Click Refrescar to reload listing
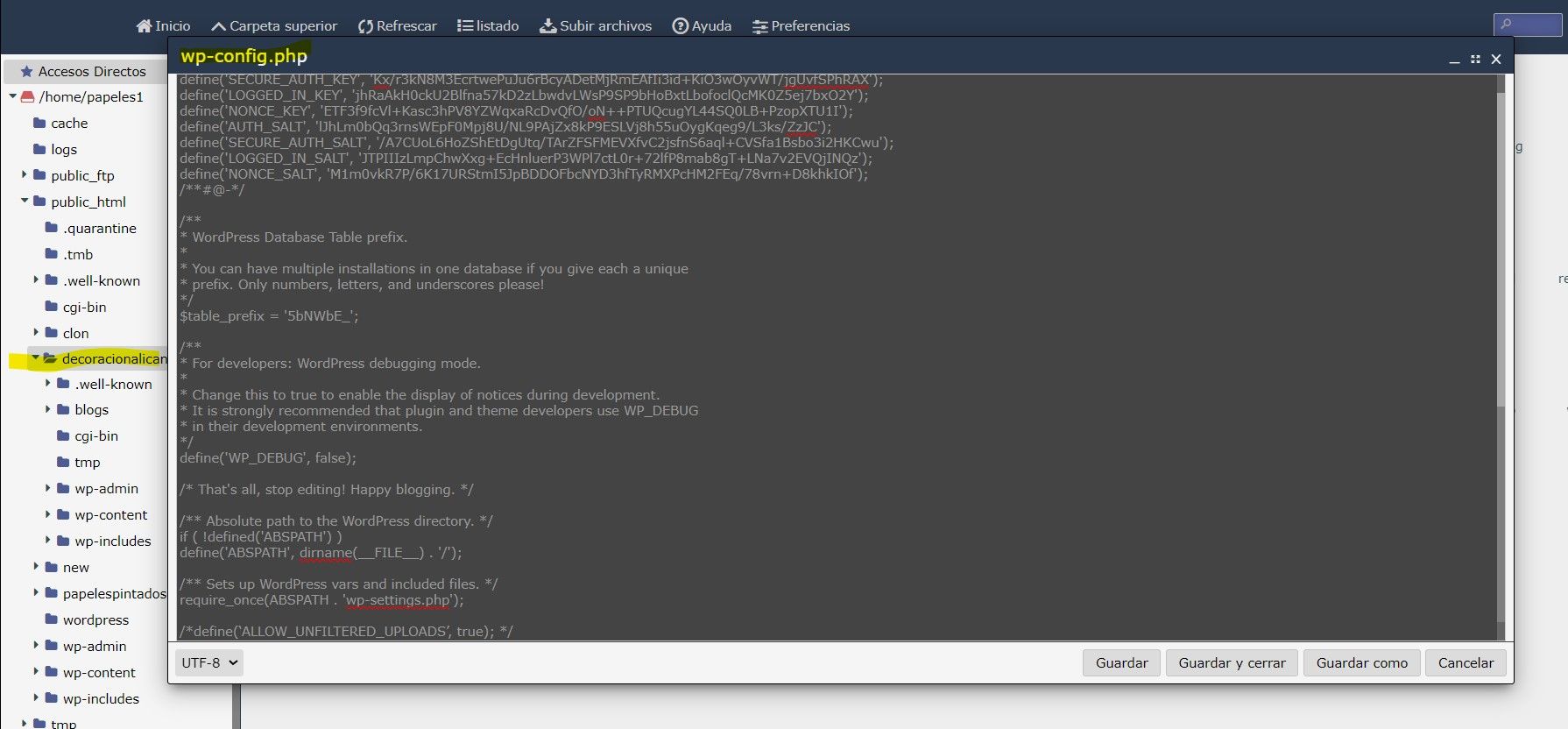 (x=397, y=25)
